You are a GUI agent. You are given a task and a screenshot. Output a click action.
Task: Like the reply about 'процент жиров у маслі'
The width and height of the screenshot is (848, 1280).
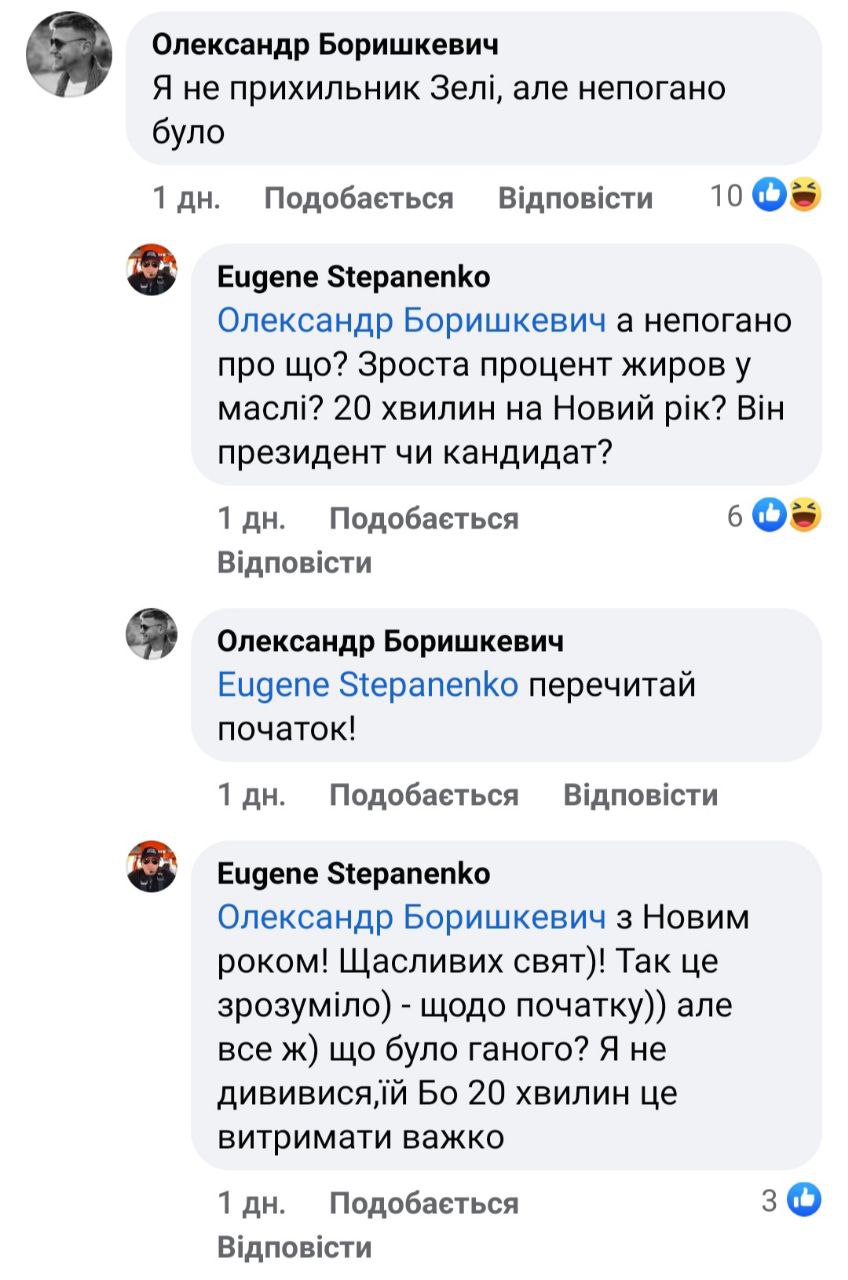(424, 518)
